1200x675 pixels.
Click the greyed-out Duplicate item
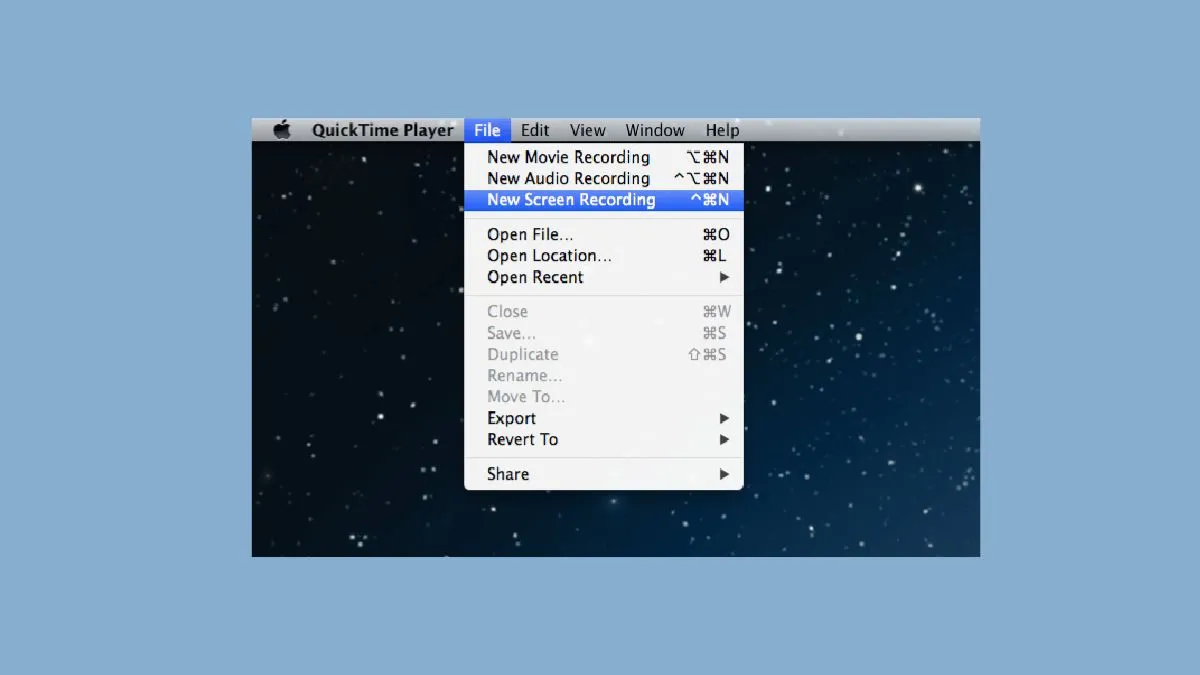coord(522,355)
